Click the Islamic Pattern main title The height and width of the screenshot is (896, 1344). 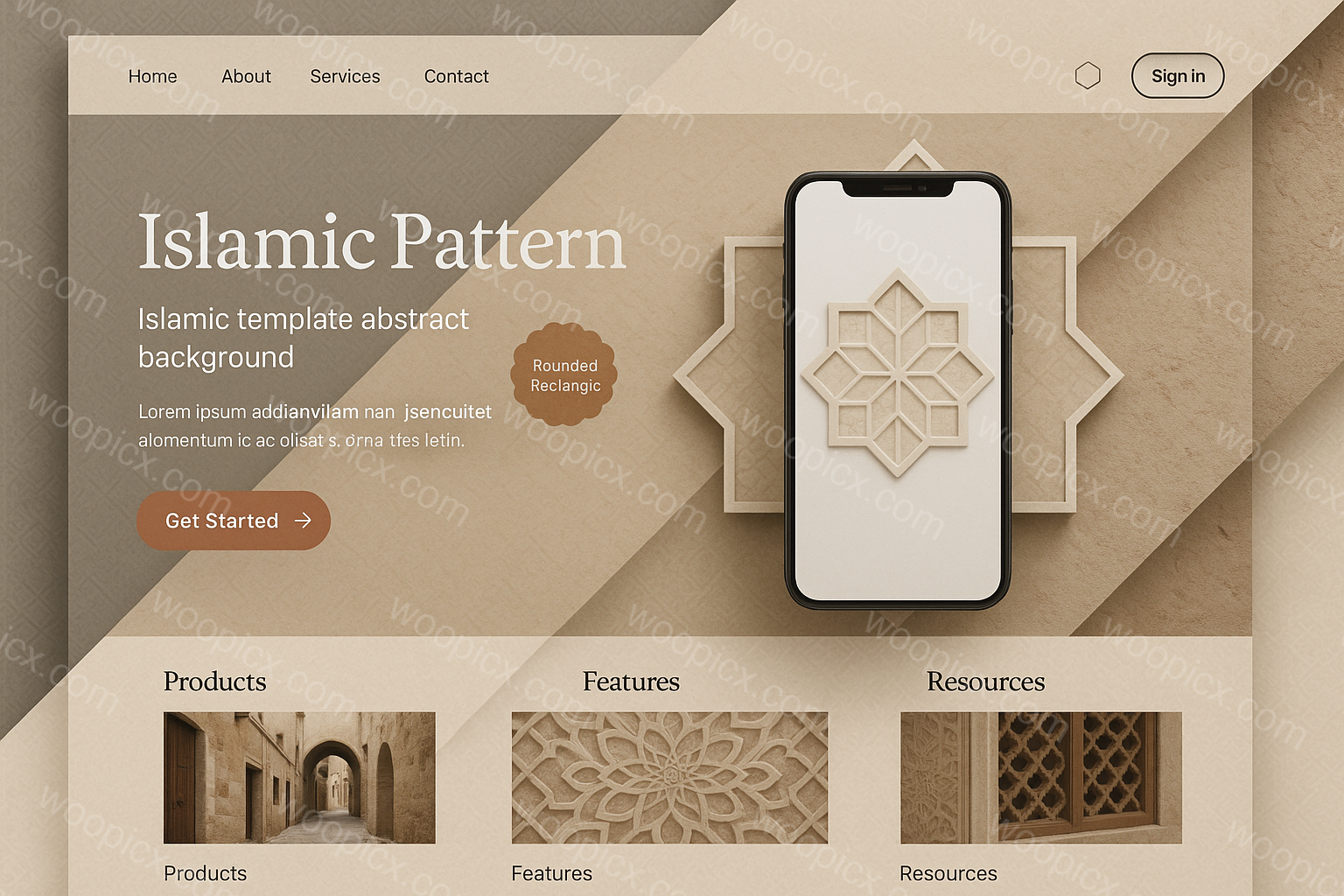click(x=382, y=242)
